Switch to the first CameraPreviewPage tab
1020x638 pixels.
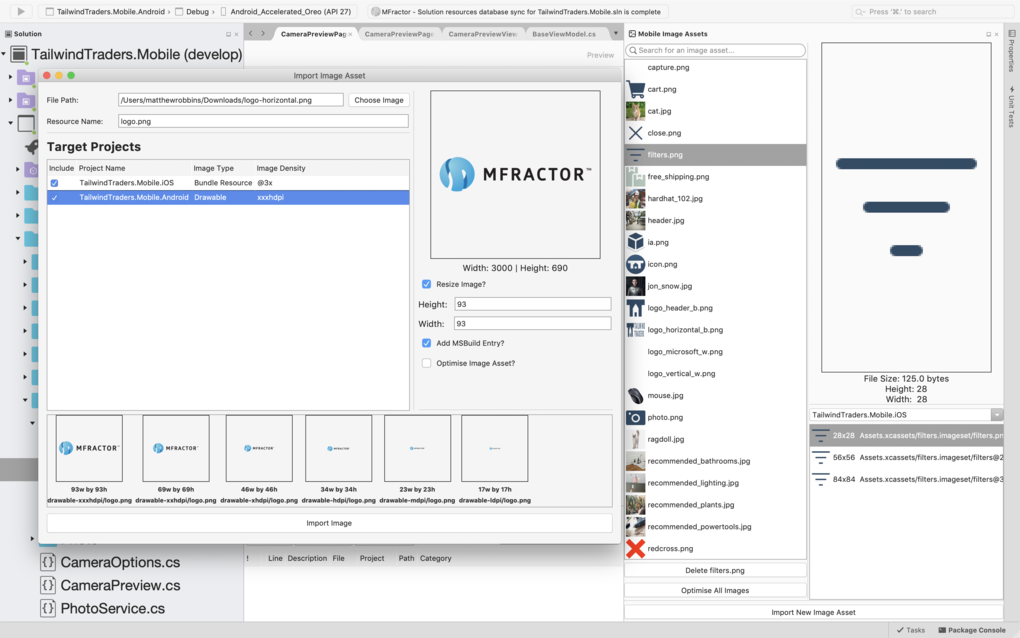tap(314, 34)
